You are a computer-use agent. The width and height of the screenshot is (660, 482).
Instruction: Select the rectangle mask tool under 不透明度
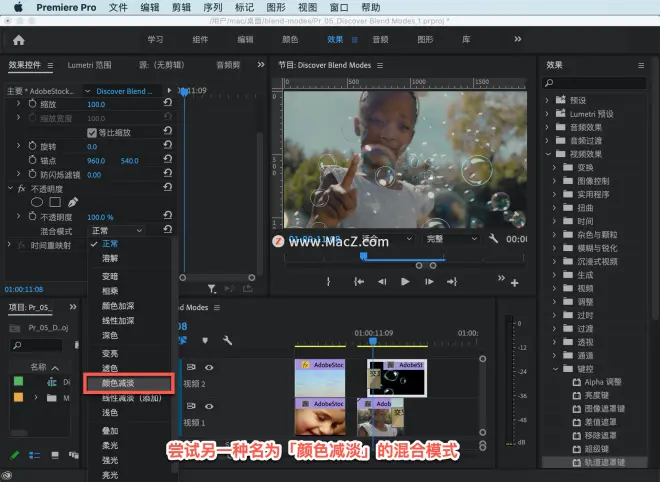click(x=55, y=202)
